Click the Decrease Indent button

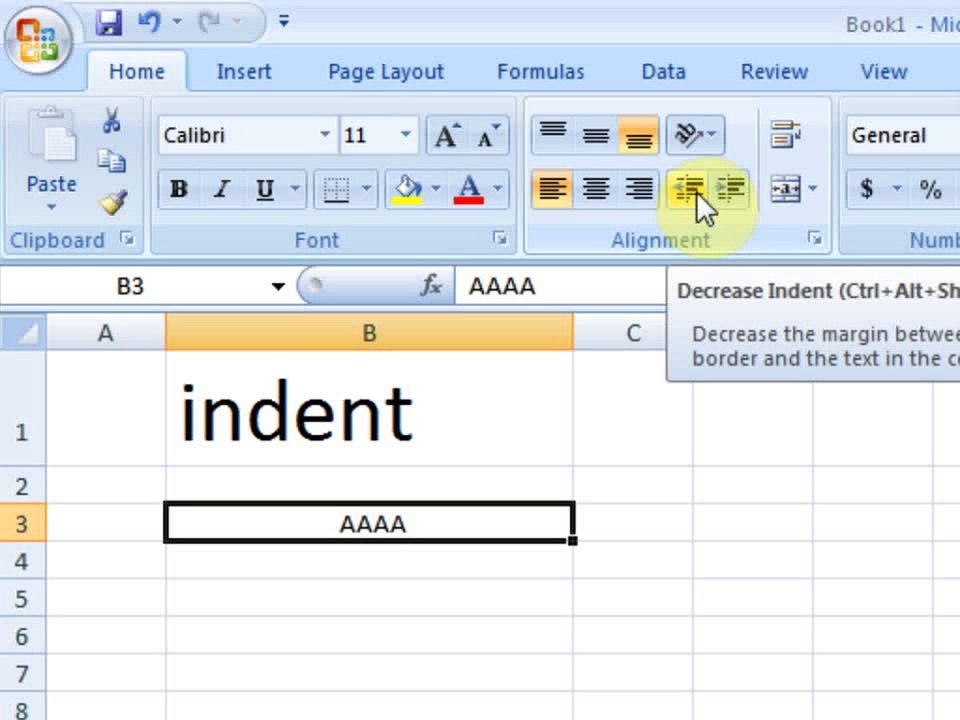(x=688, y=189)
